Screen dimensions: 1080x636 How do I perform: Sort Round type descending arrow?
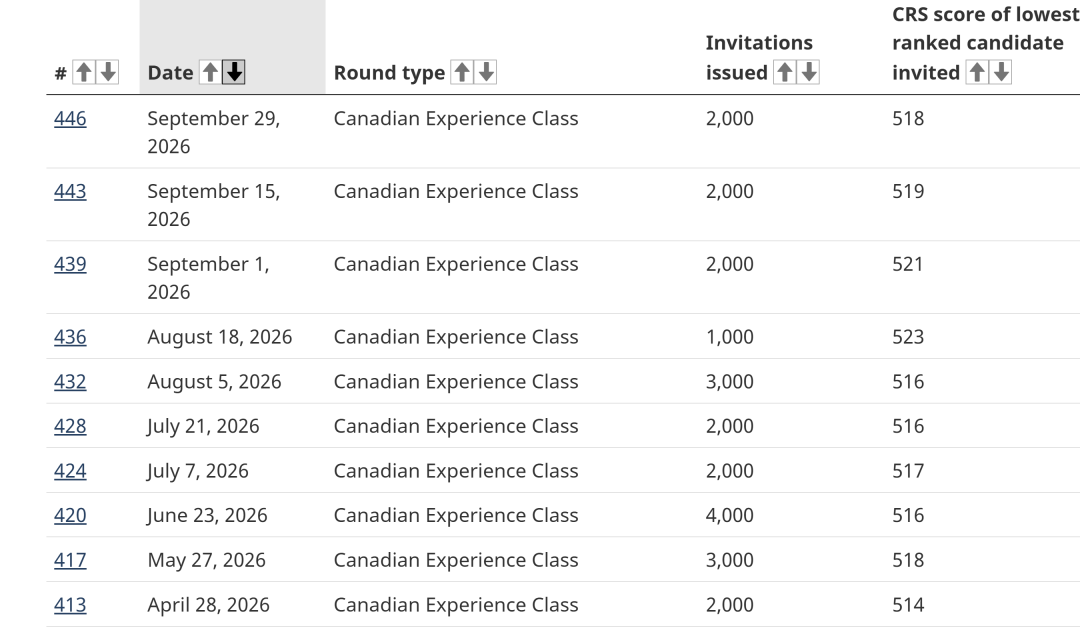click(x=486, y=72)
